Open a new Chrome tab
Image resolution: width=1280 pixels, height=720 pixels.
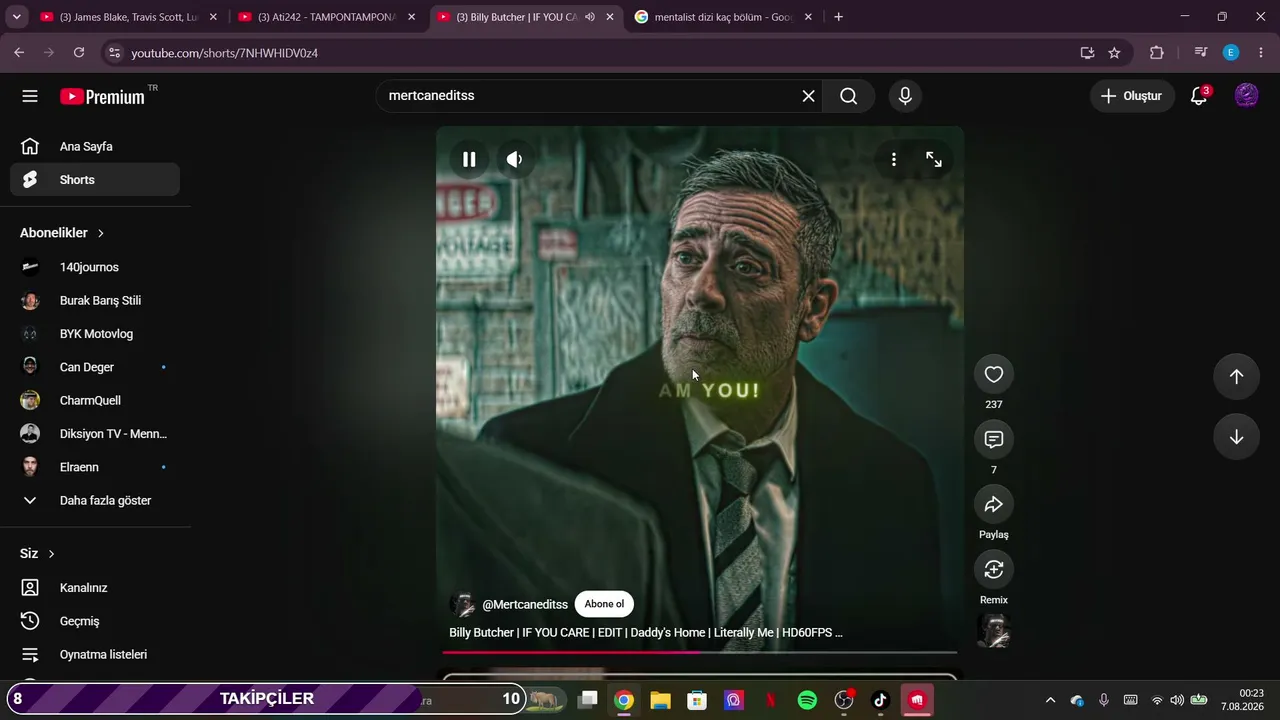click(x=838, y=17)
